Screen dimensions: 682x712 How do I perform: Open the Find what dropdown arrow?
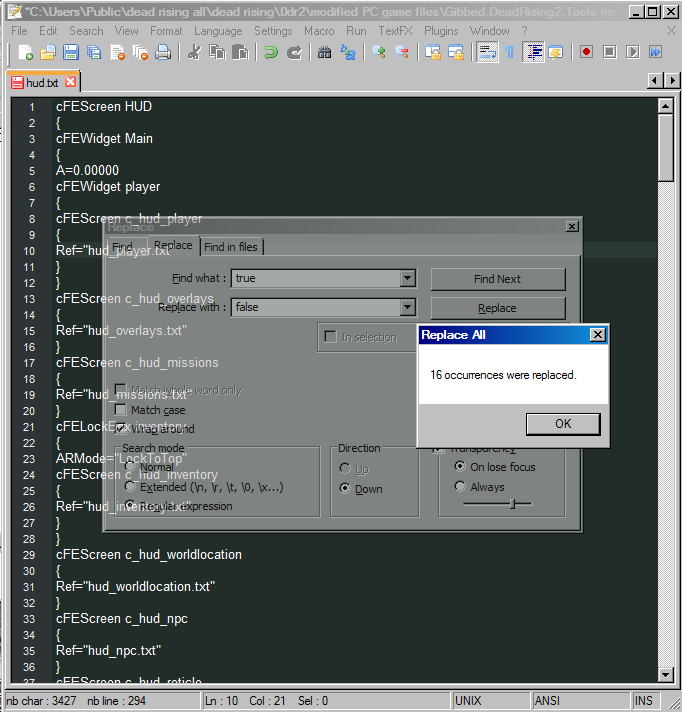(407, 278)
